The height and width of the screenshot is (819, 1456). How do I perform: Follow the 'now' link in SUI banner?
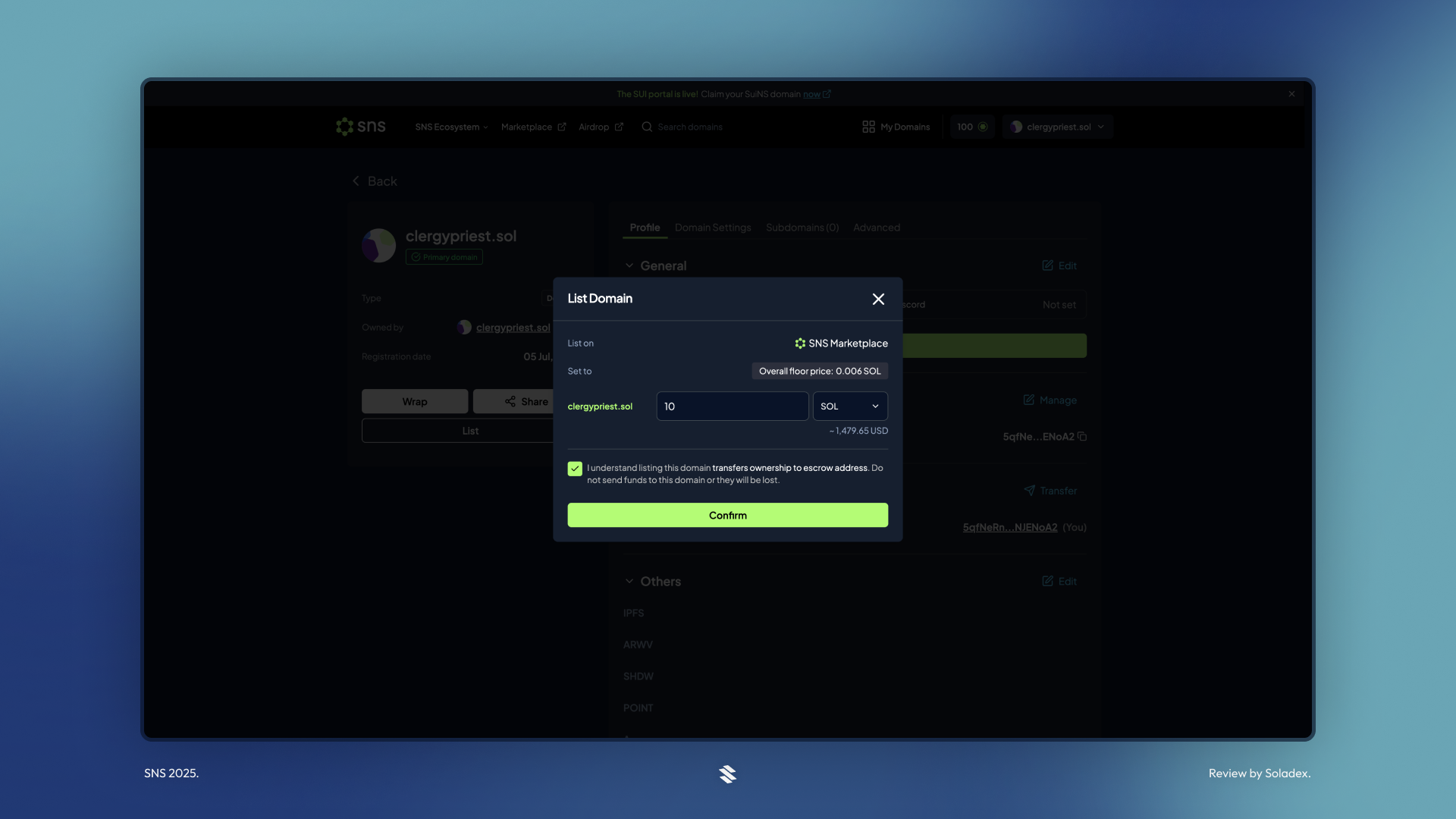811,94
